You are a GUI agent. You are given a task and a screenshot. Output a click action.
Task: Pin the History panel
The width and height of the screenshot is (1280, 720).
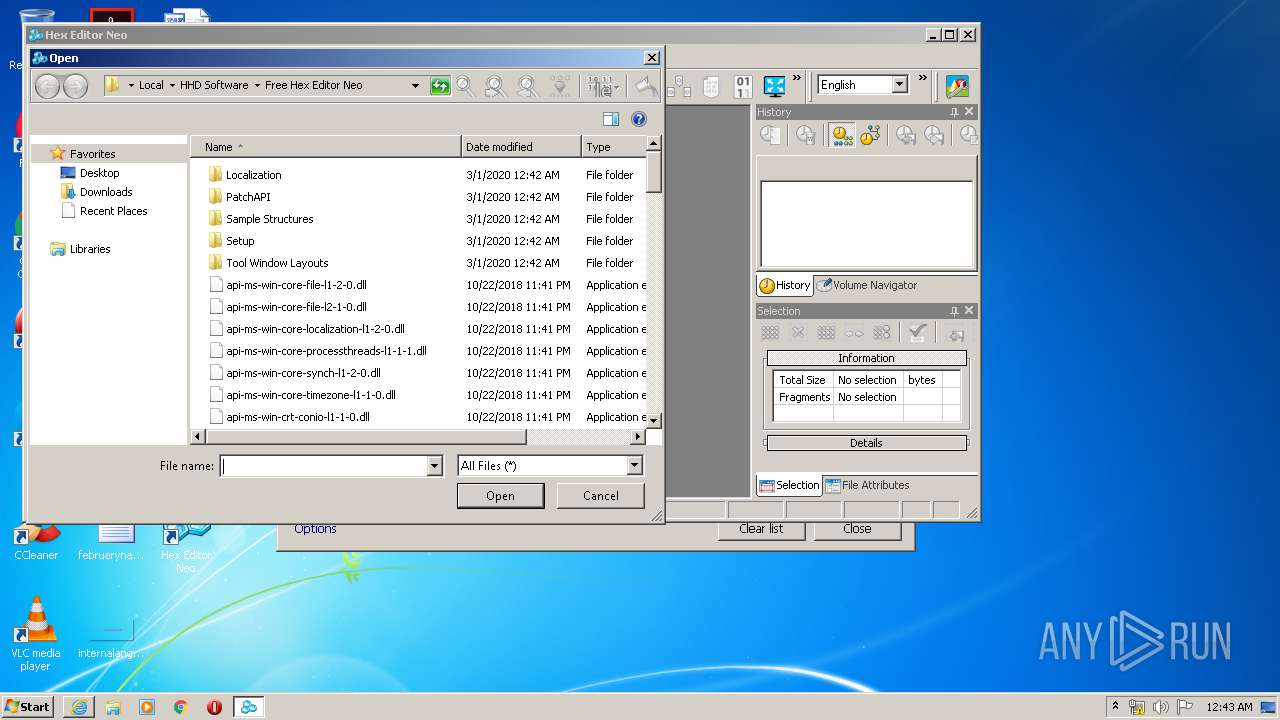click(x=954, y=112)
